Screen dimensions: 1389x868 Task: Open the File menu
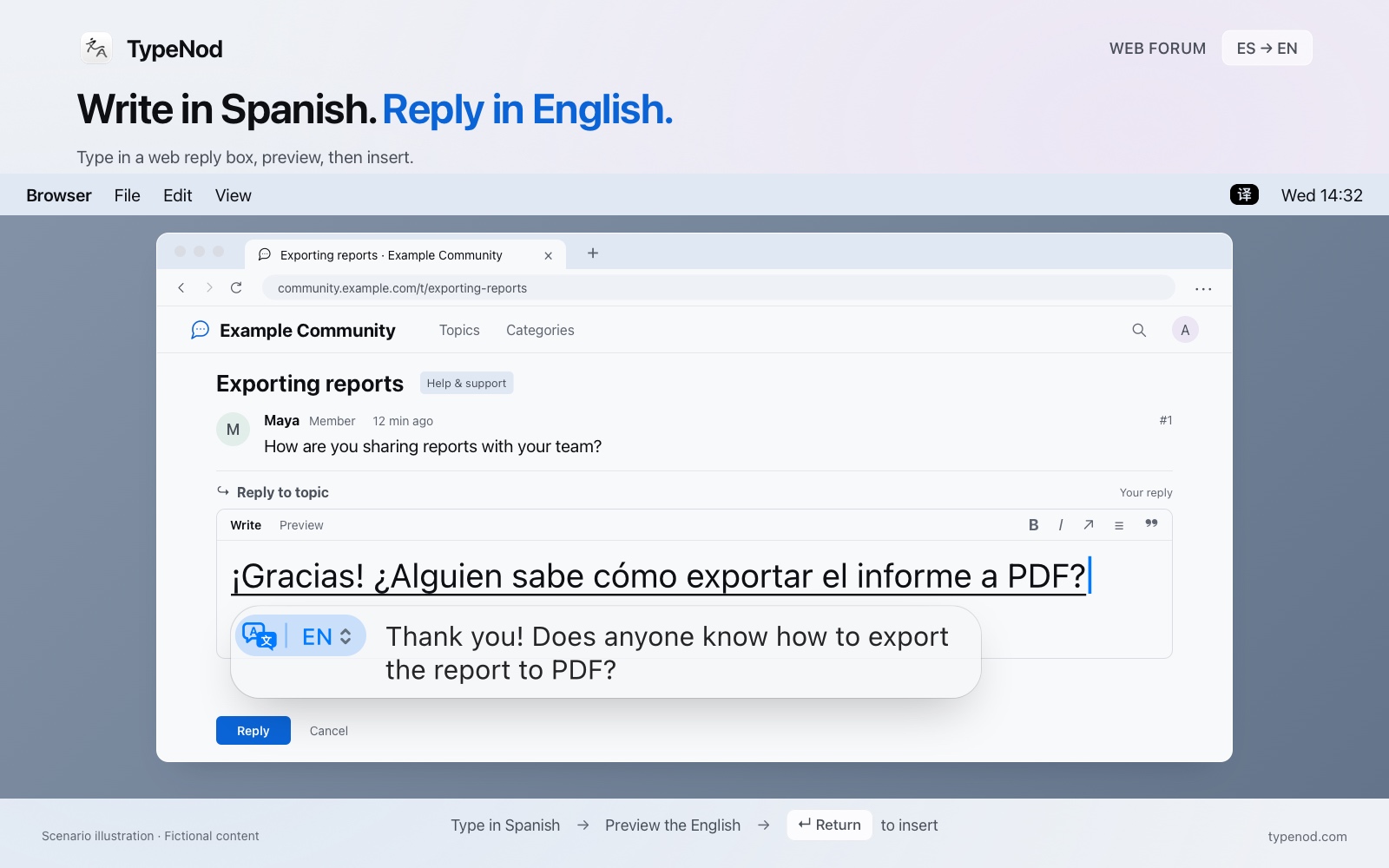point(127,195)
